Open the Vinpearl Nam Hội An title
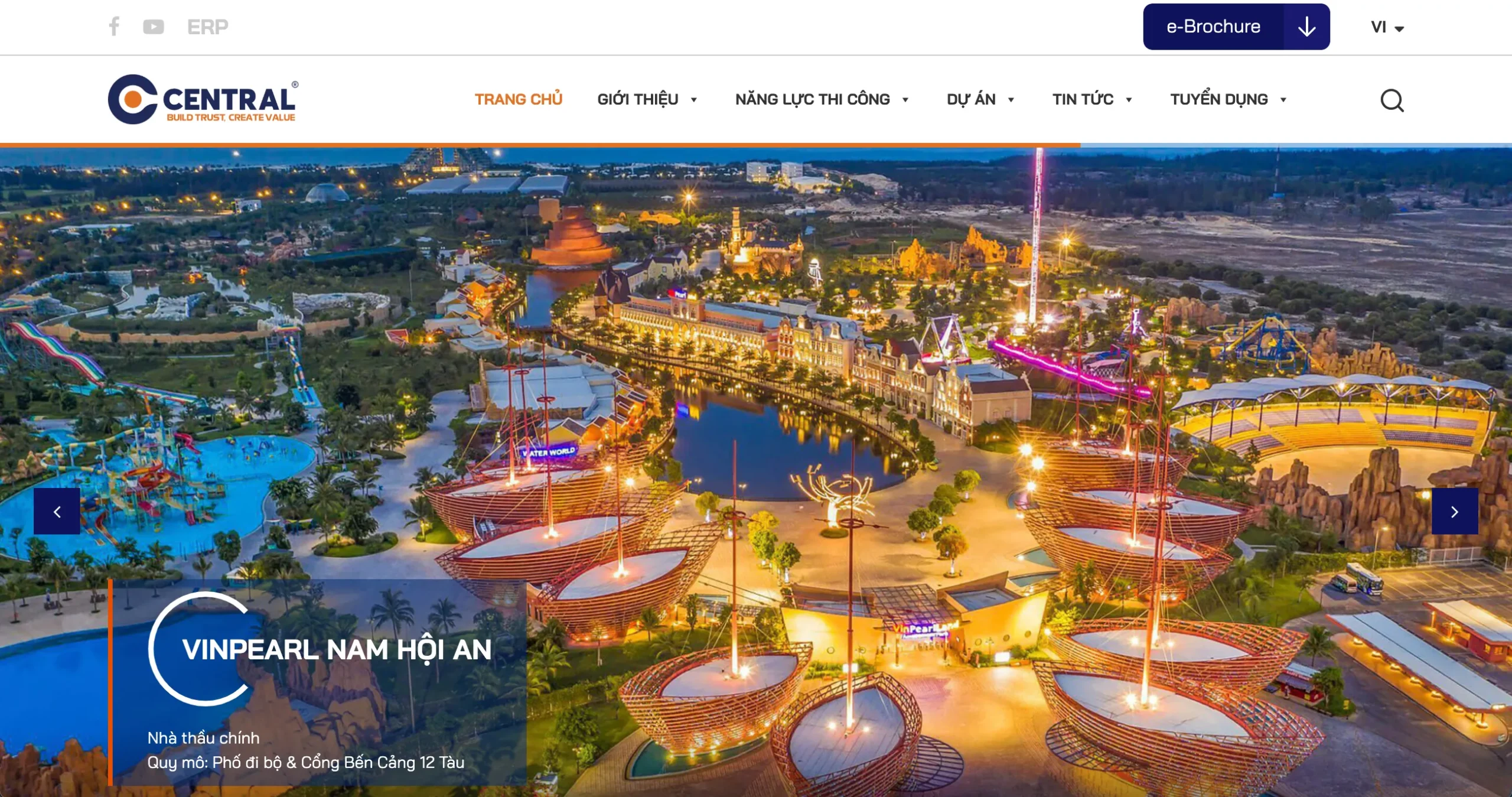Viewport: 1512px width, 797px height. tap(337, 649)
